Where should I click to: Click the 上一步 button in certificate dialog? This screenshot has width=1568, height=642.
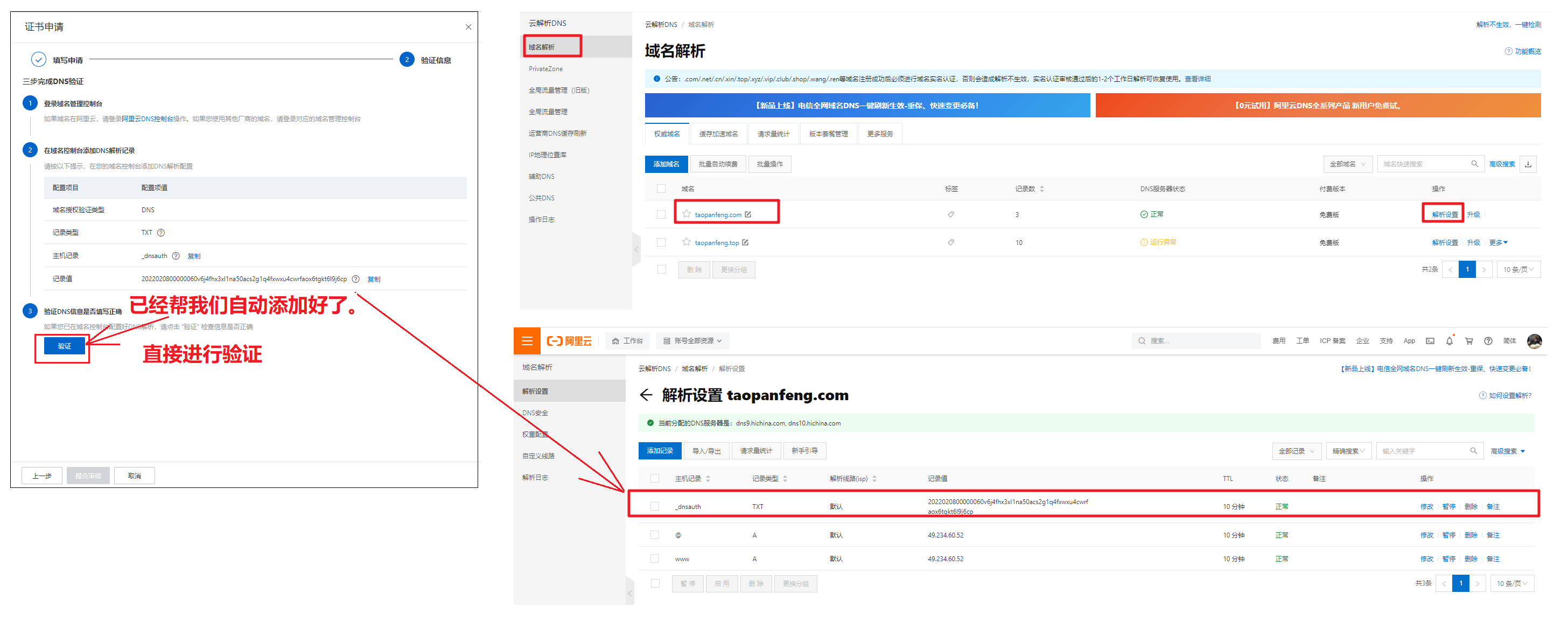42,476
